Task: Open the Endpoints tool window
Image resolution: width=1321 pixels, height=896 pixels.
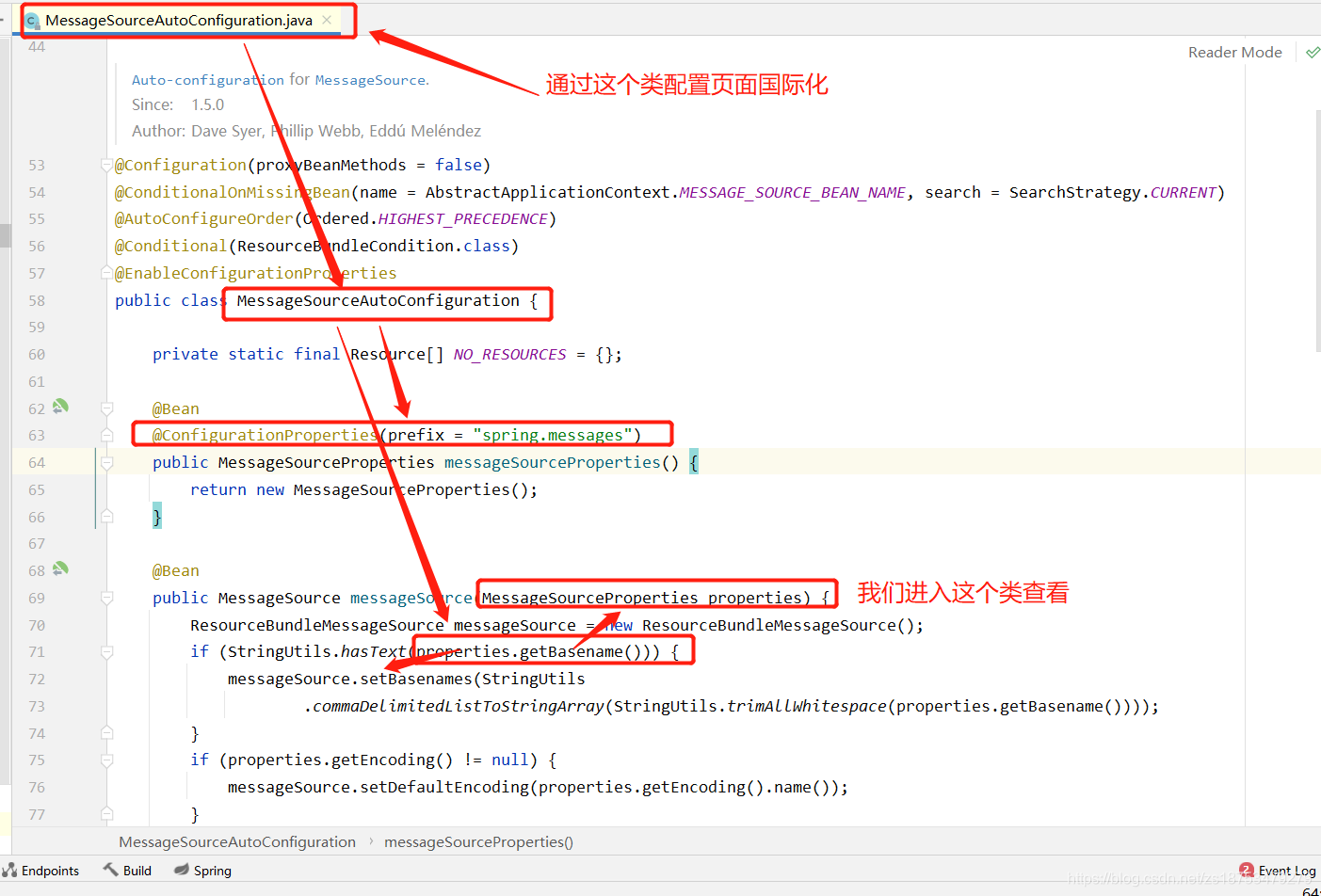Action: point(41,871)
